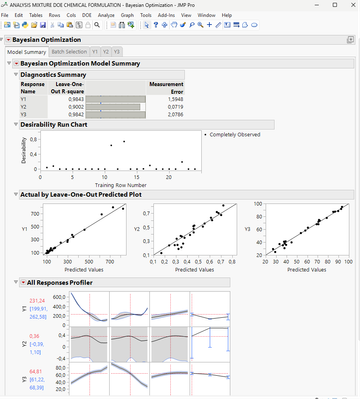Click the Open file folder icon

point(34,25)
